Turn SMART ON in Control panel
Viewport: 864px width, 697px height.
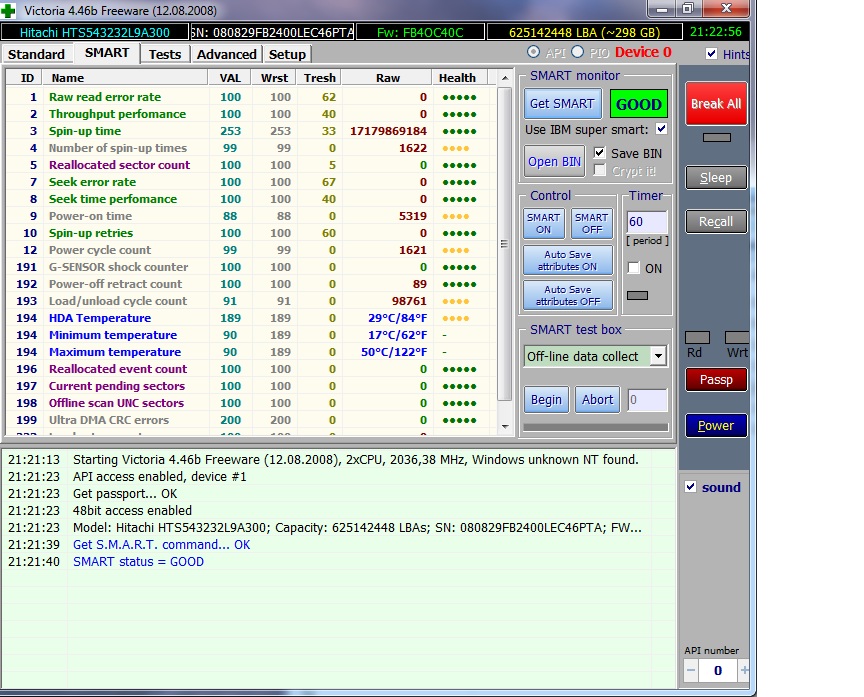click(544, 223)
